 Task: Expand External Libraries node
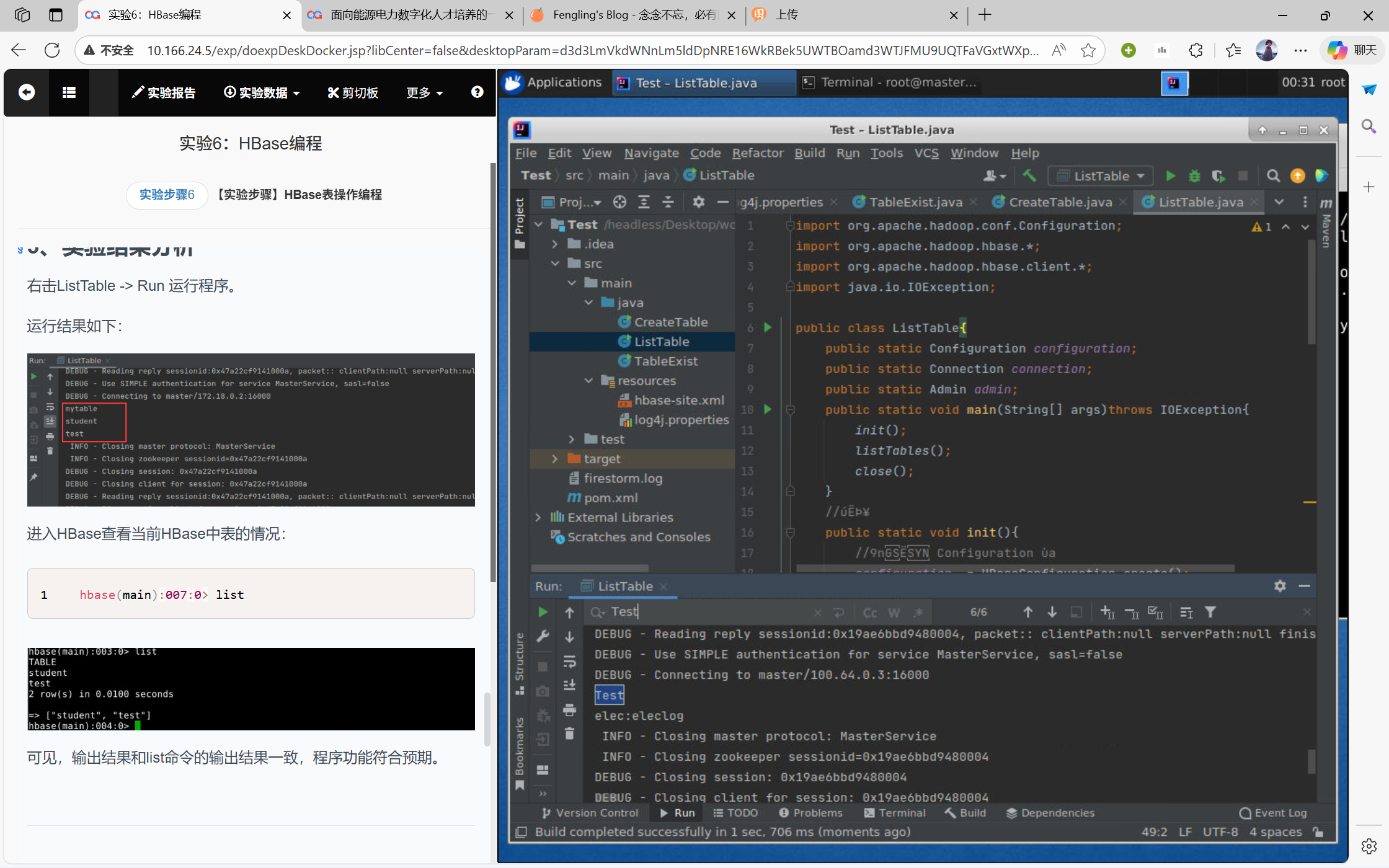(x=538, y=518)
